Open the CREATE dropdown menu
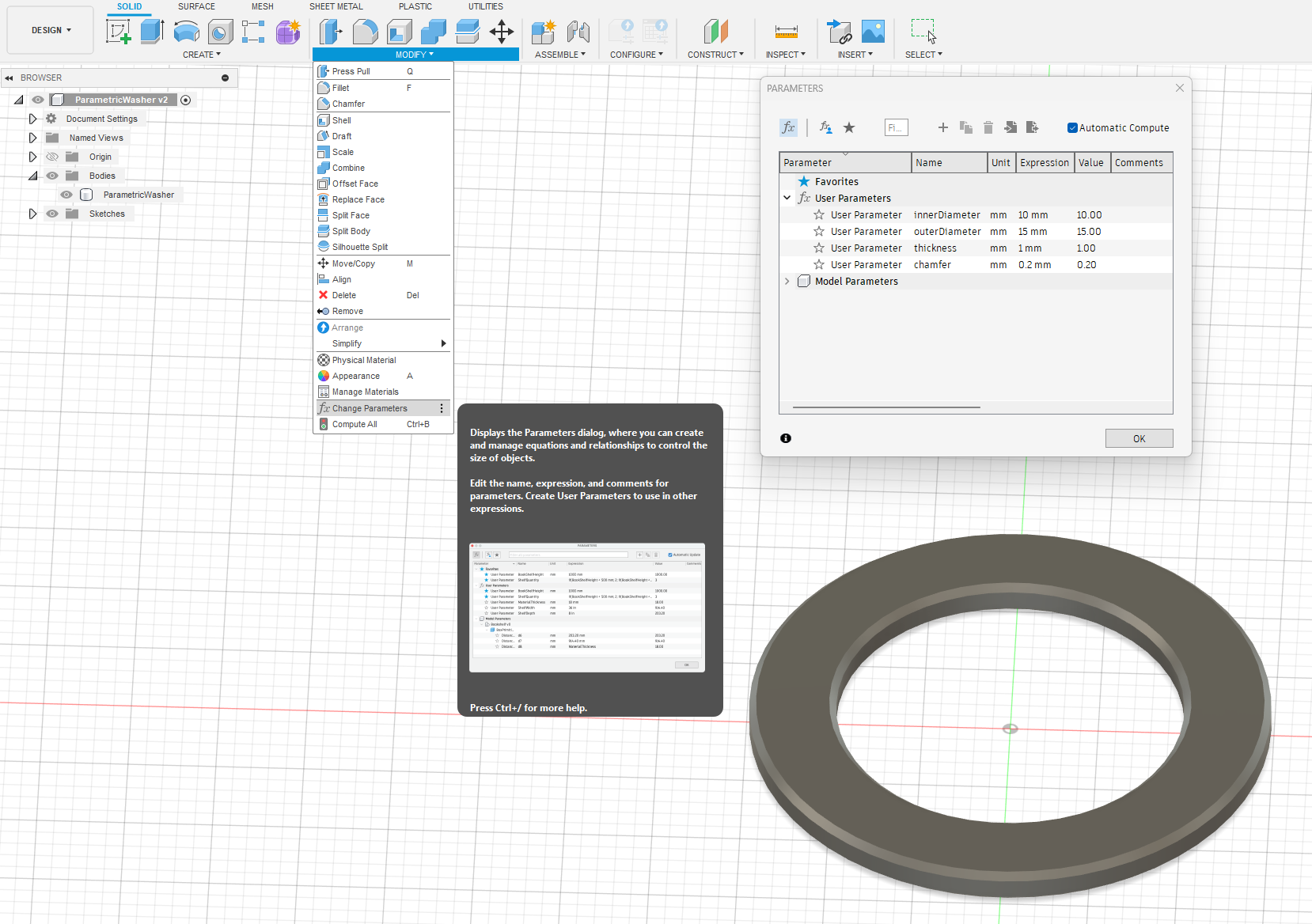 click(202, 55)
